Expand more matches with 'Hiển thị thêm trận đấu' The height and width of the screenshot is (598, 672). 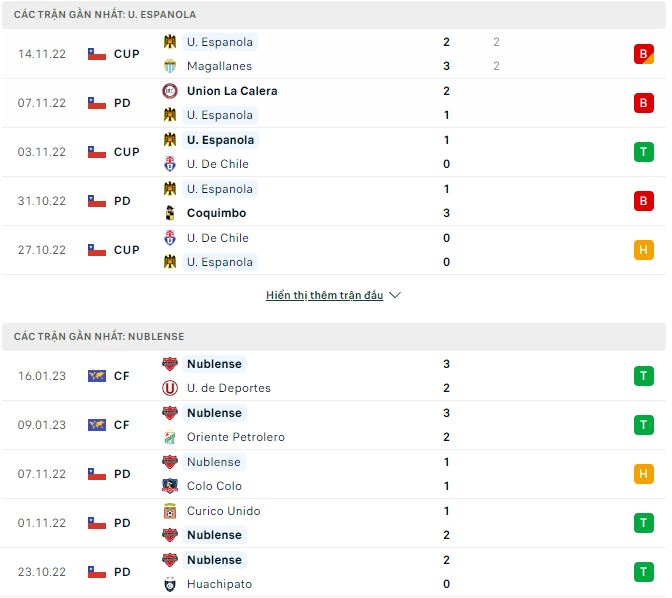tap(325, 296)
